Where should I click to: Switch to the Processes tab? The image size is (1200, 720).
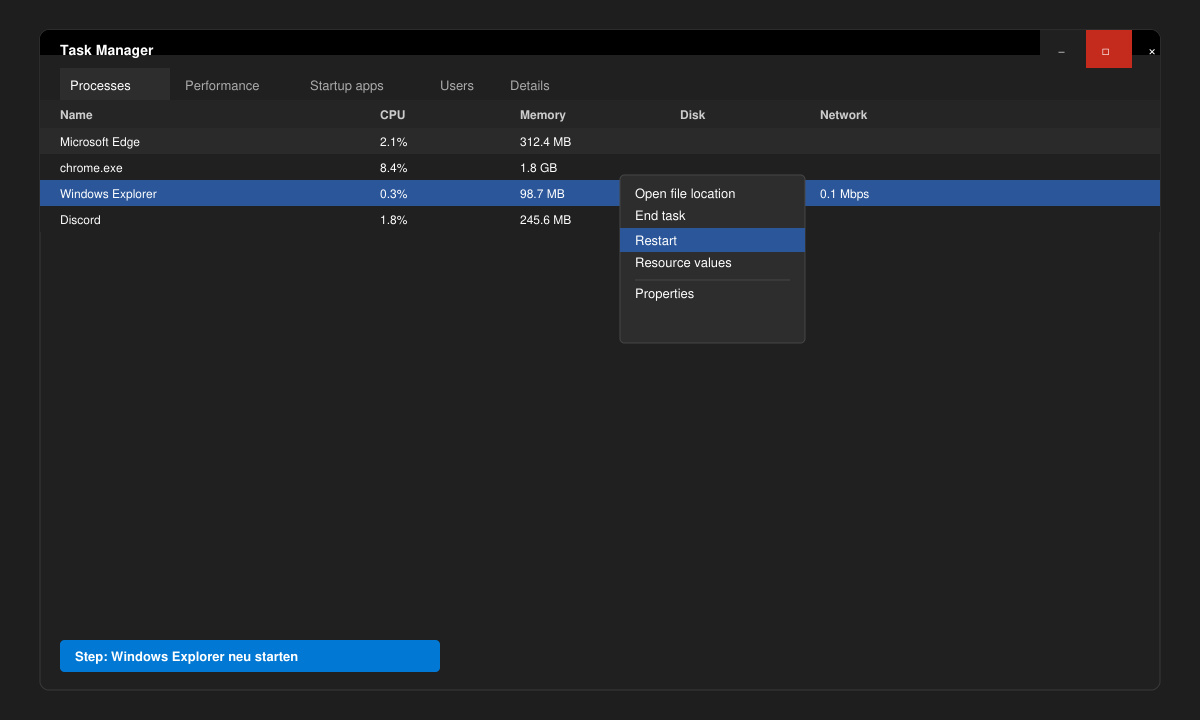[x=115, y=85]
